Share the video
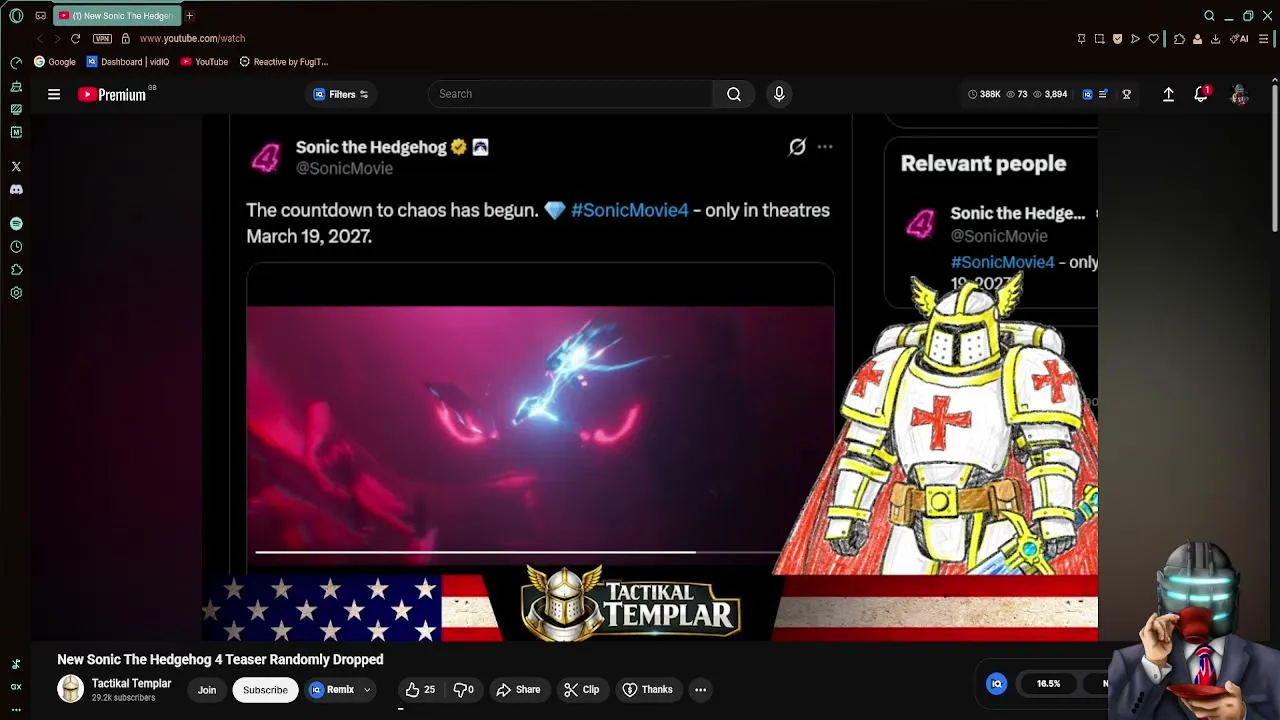The width and height of the screenshot is (1280, 720). click(x=518, y=690)
